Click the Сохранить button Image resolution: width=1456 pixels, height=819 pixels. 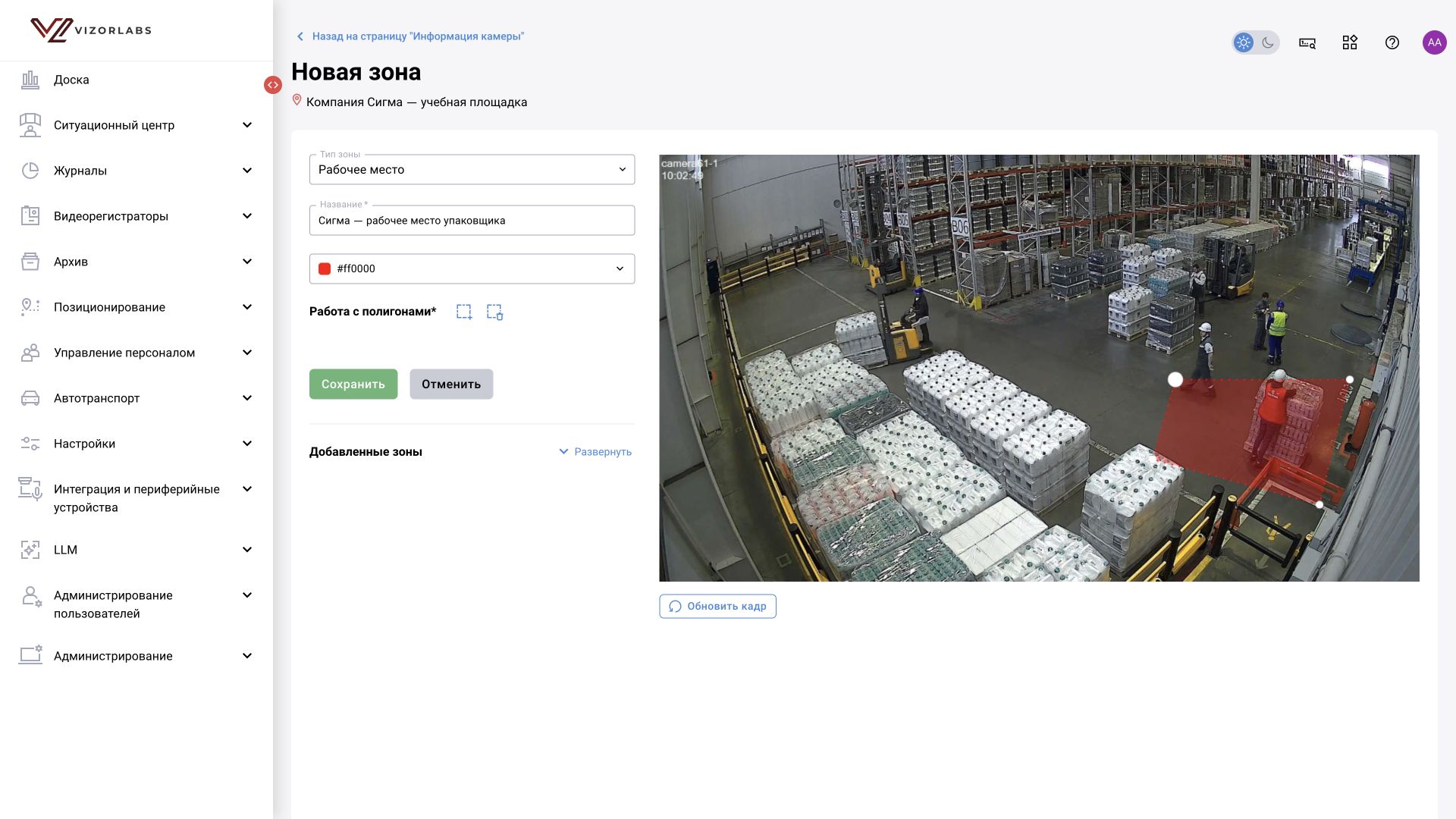(353, 384)
